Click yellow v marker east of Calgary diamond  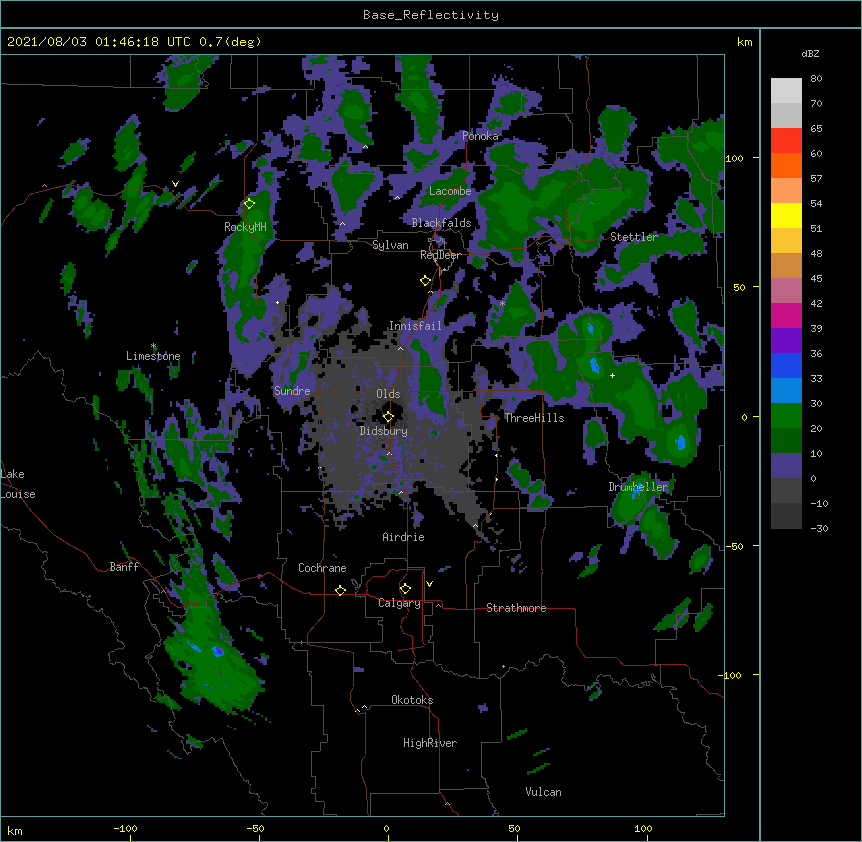[429, 584]
